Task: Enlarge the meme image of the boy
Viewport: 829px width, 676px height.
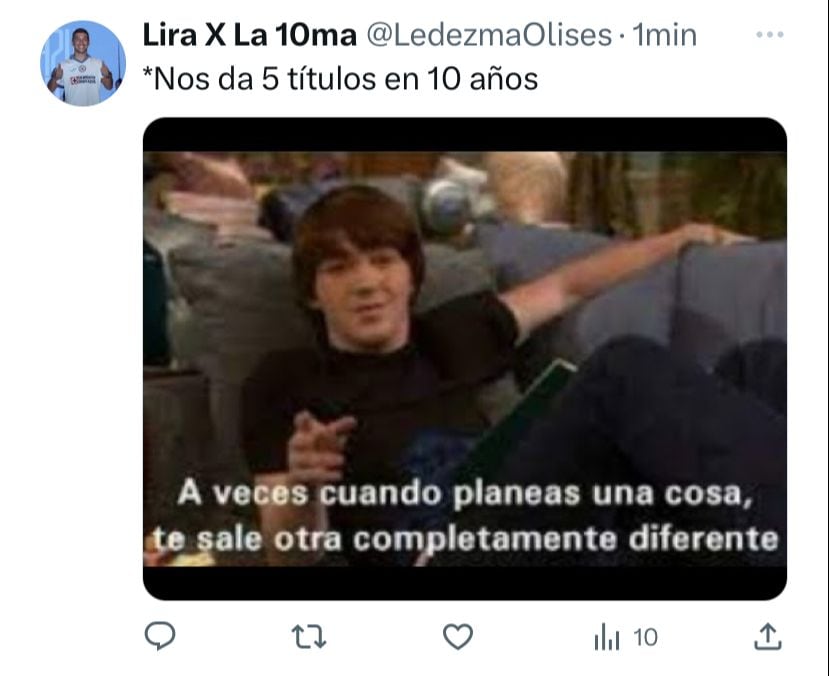Action: (x=465, y=359)
